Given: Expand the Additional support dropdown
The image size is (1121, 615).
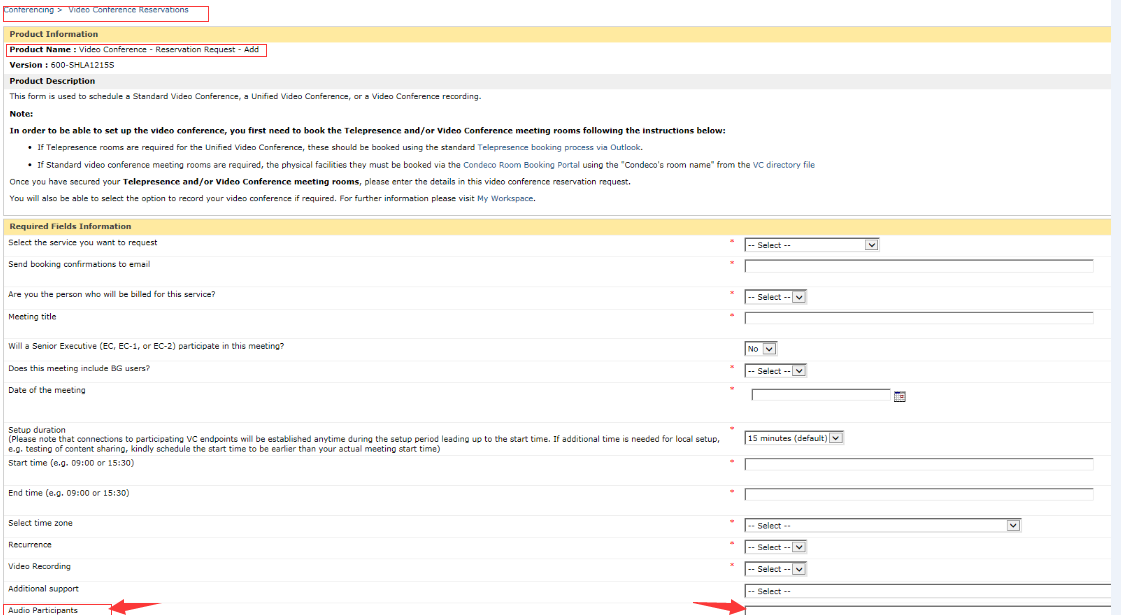Looking at the screenshot, I should [x=926, y=591].
